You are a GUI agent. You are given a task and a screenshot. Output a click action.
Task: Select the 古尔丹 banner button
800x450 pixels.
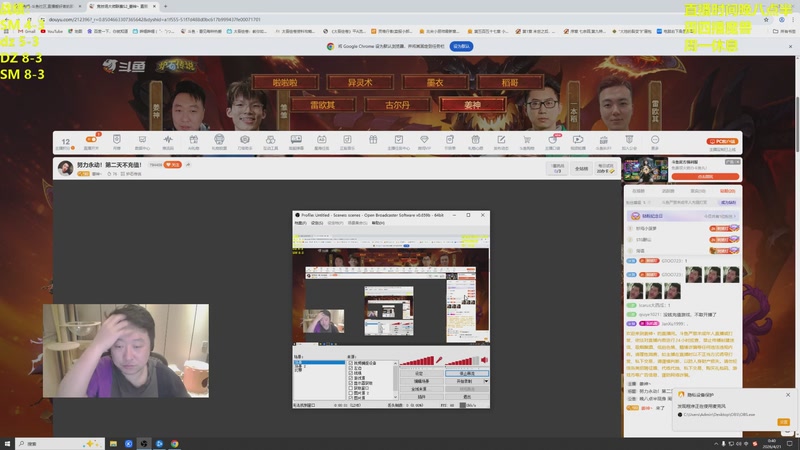[x=397, y=105]
